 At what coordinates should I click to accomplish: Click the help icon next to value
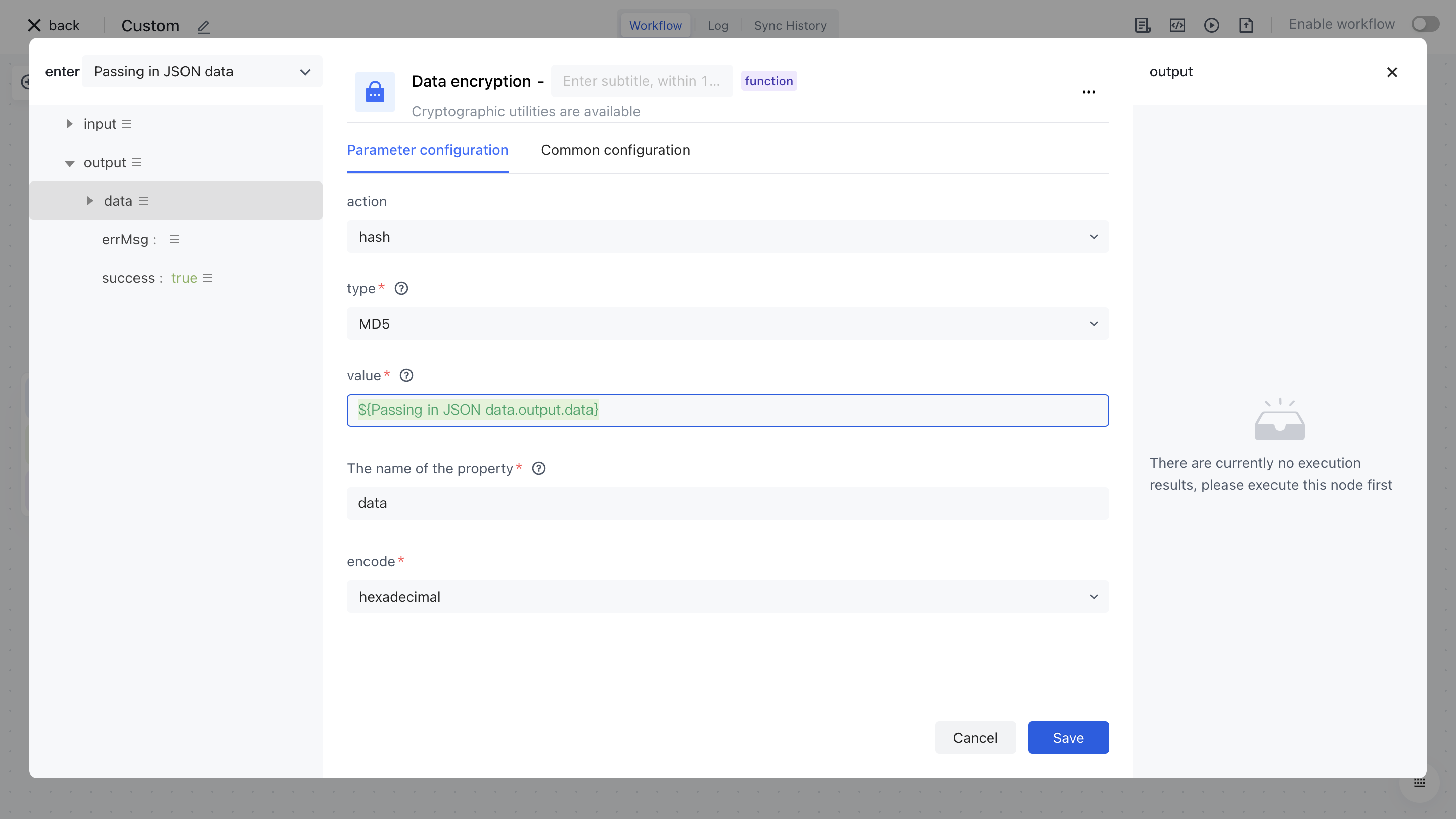pos(406,375)
